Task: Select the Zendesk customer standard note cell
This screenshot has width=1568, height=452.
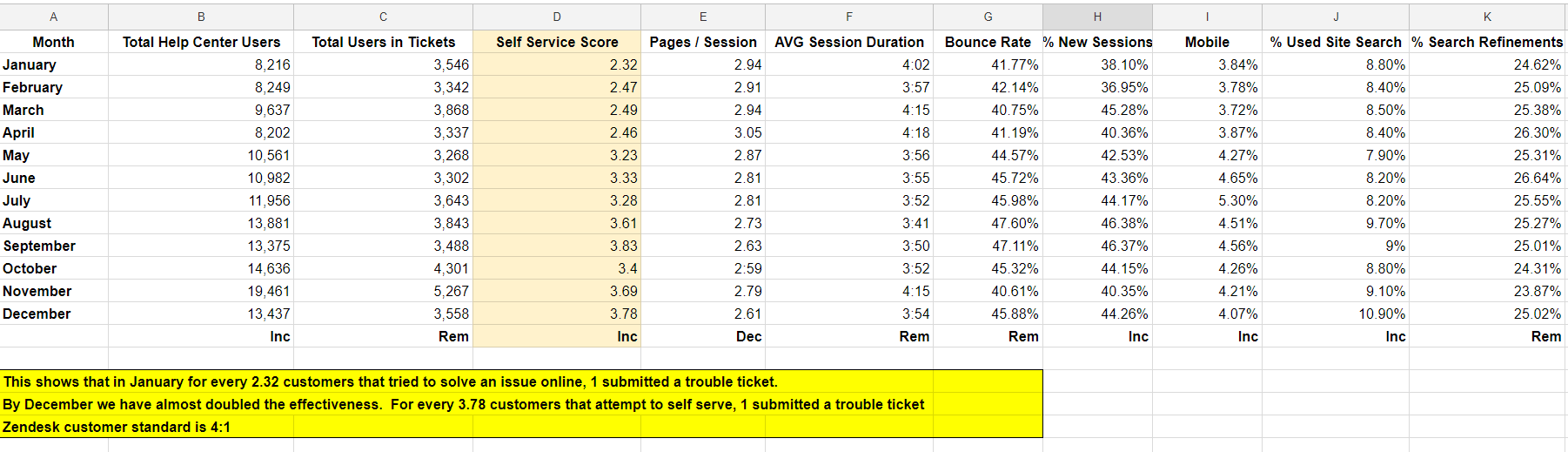Action: point(521,427)
